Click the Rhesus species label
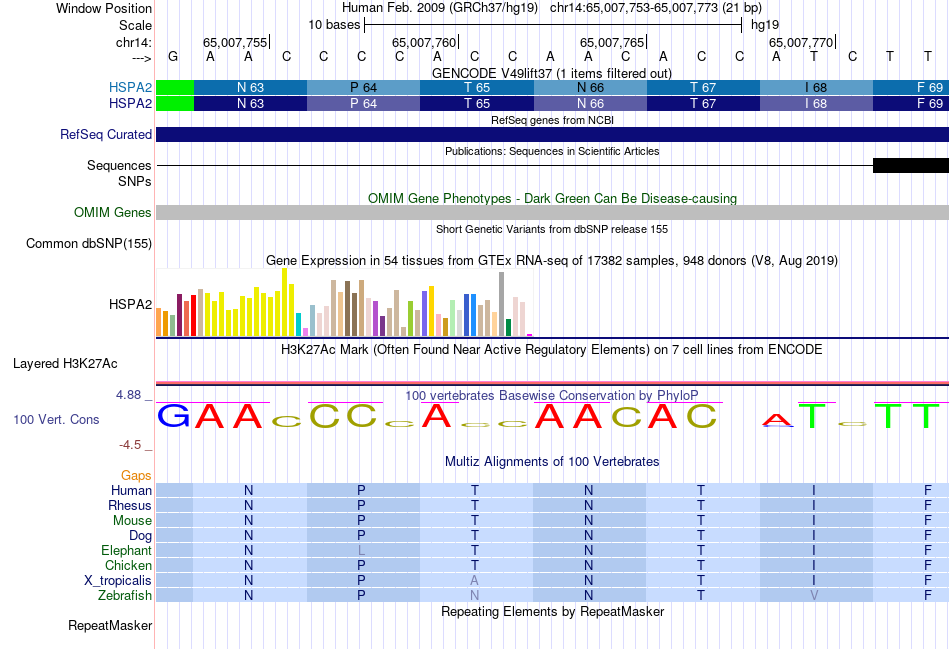The width and height of the screenshot is (950, 649). pyautogui.click(x=130, y=505)
